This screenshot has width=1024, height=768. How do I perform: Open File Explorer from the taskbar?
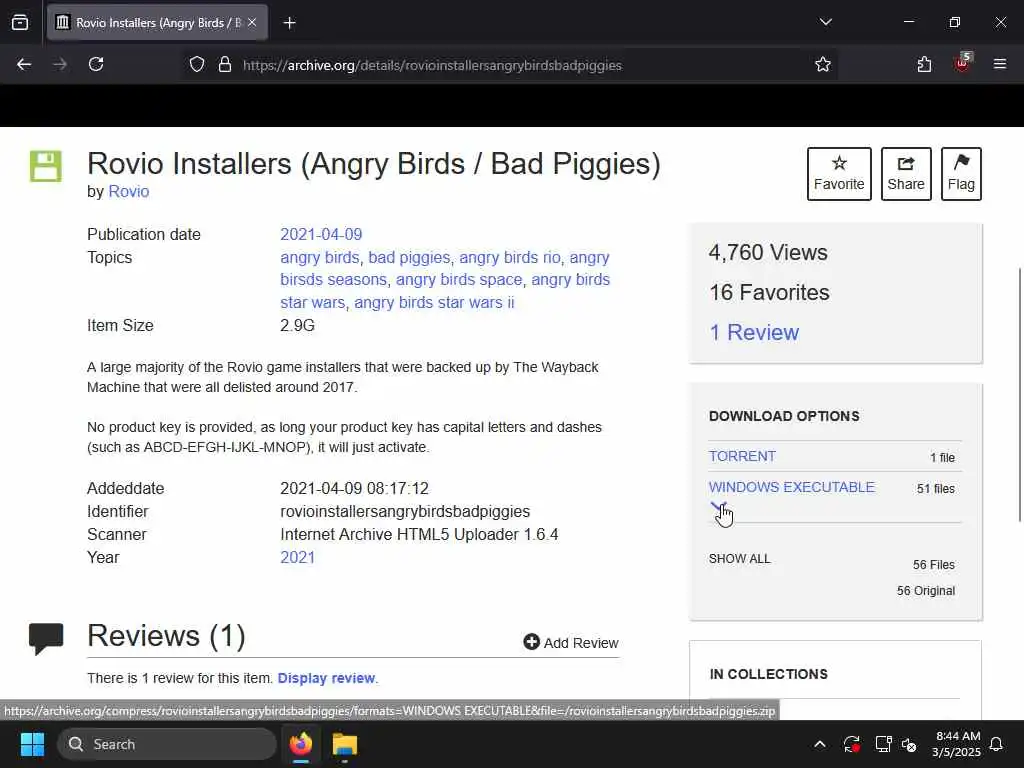click(345, 744)
